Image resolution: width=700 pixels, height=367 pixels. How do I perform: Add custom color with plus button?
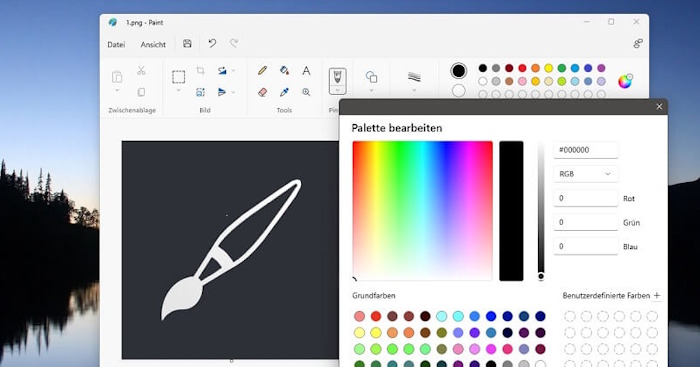657,295
